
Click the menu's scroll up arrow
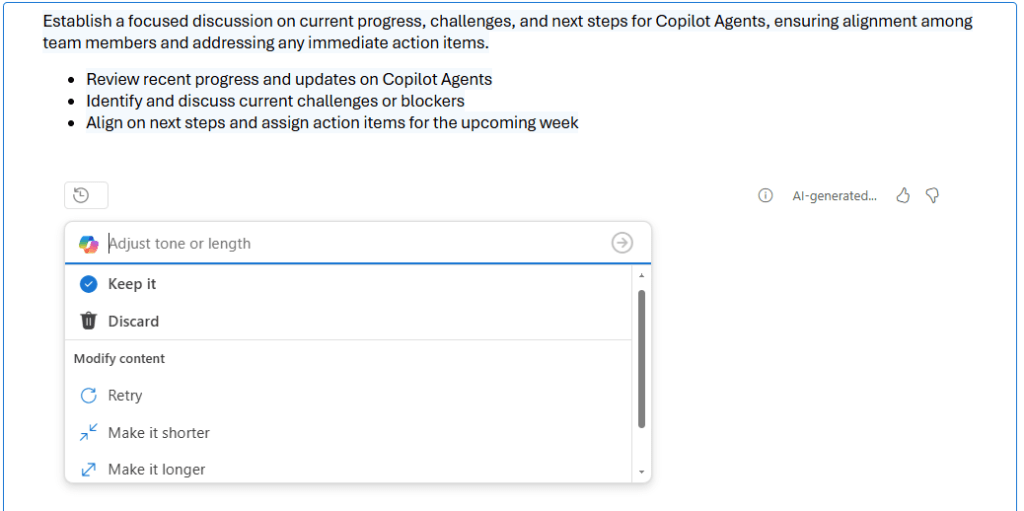pyautogui.click(x=641, y=275)
